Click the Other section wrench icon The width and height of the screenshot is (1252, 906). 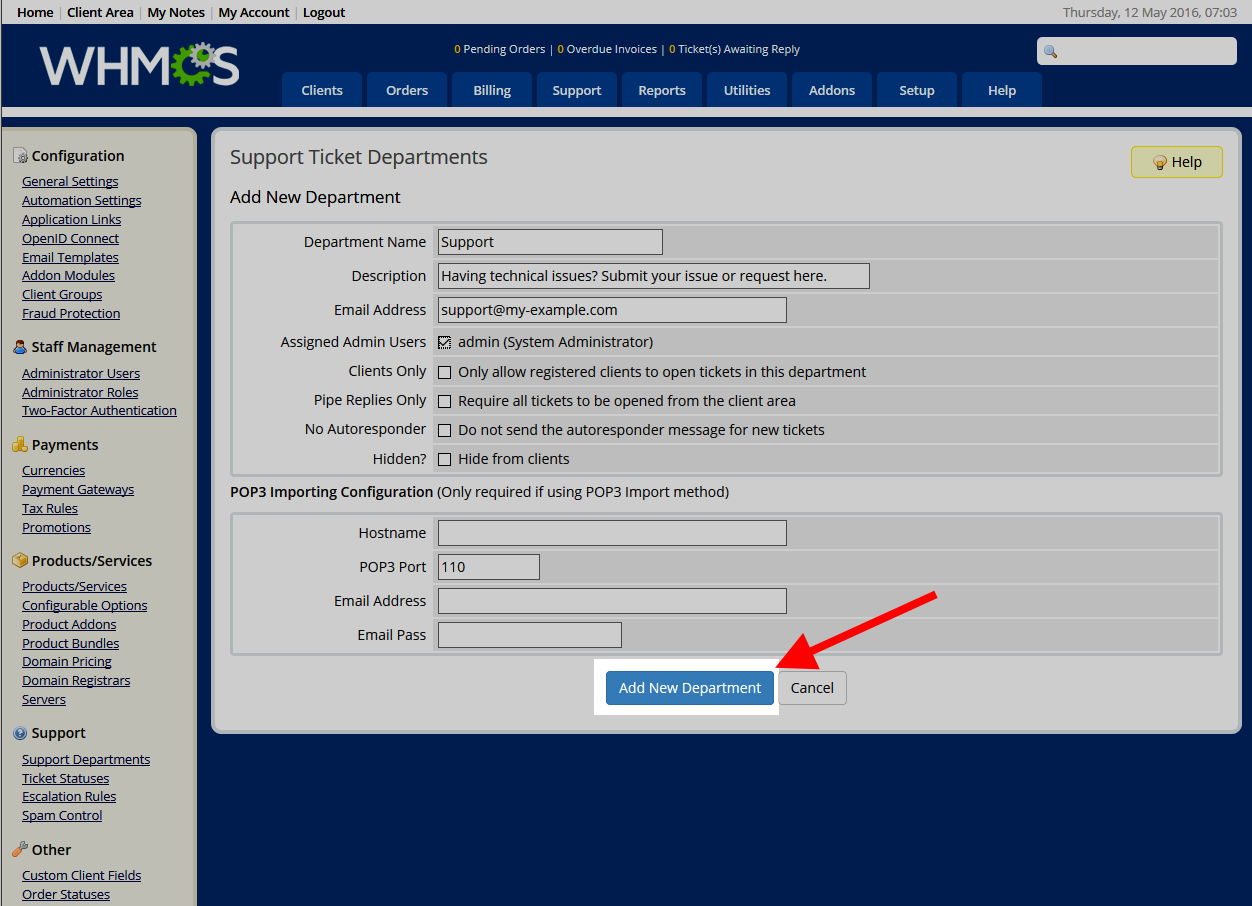coord(20,850)
